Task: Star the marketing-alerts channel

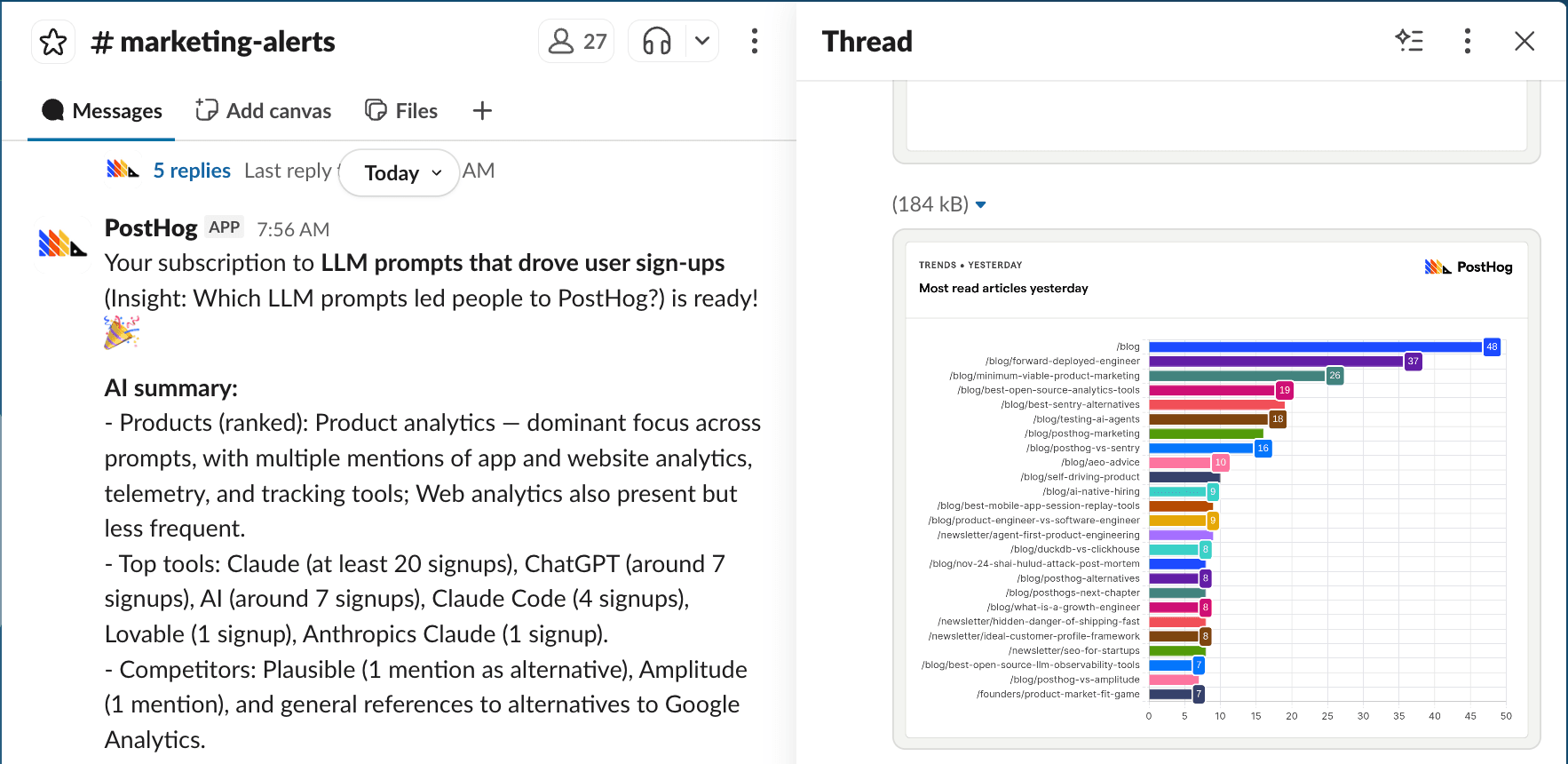Action: pyautogui.click(x=53, y=42)
